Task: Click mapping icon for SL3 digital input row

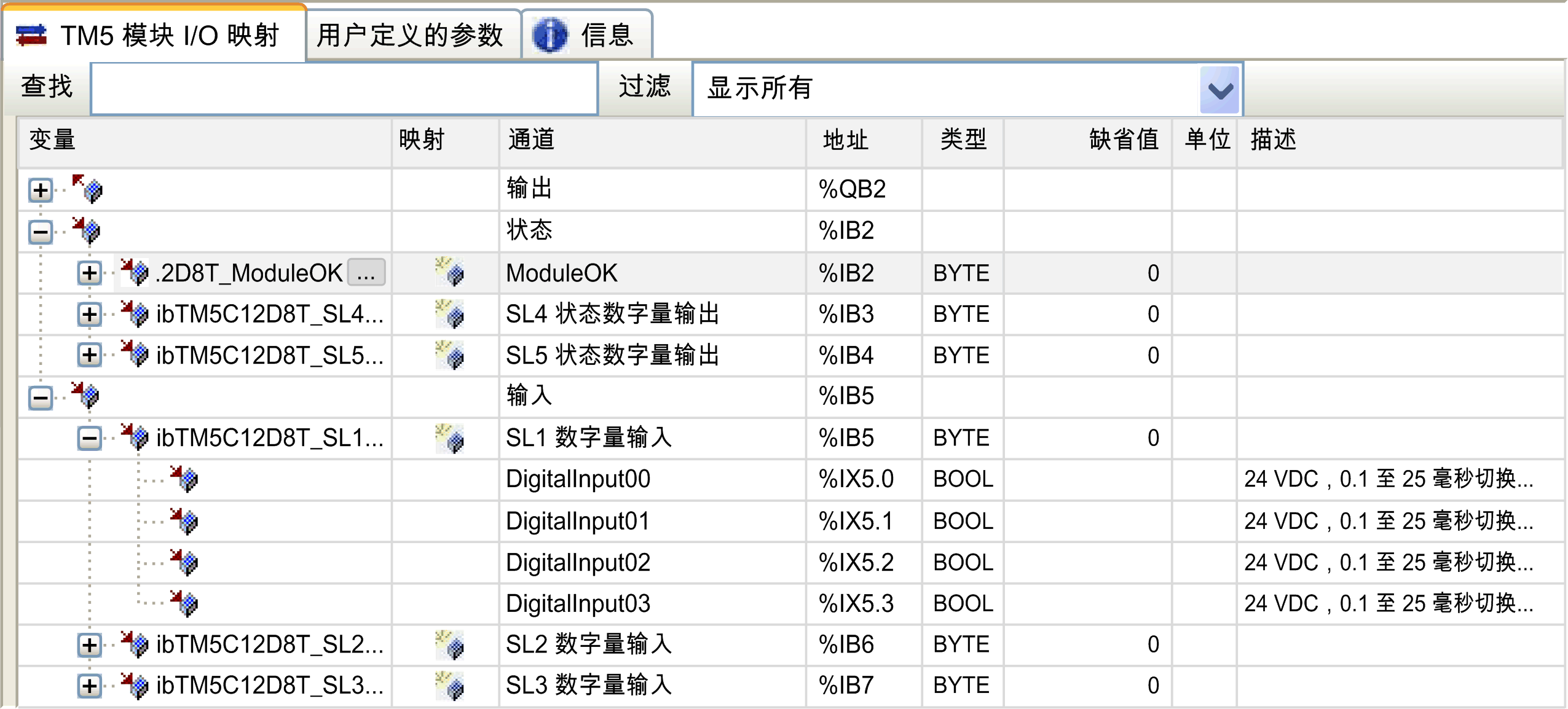Action: (449, 686)
